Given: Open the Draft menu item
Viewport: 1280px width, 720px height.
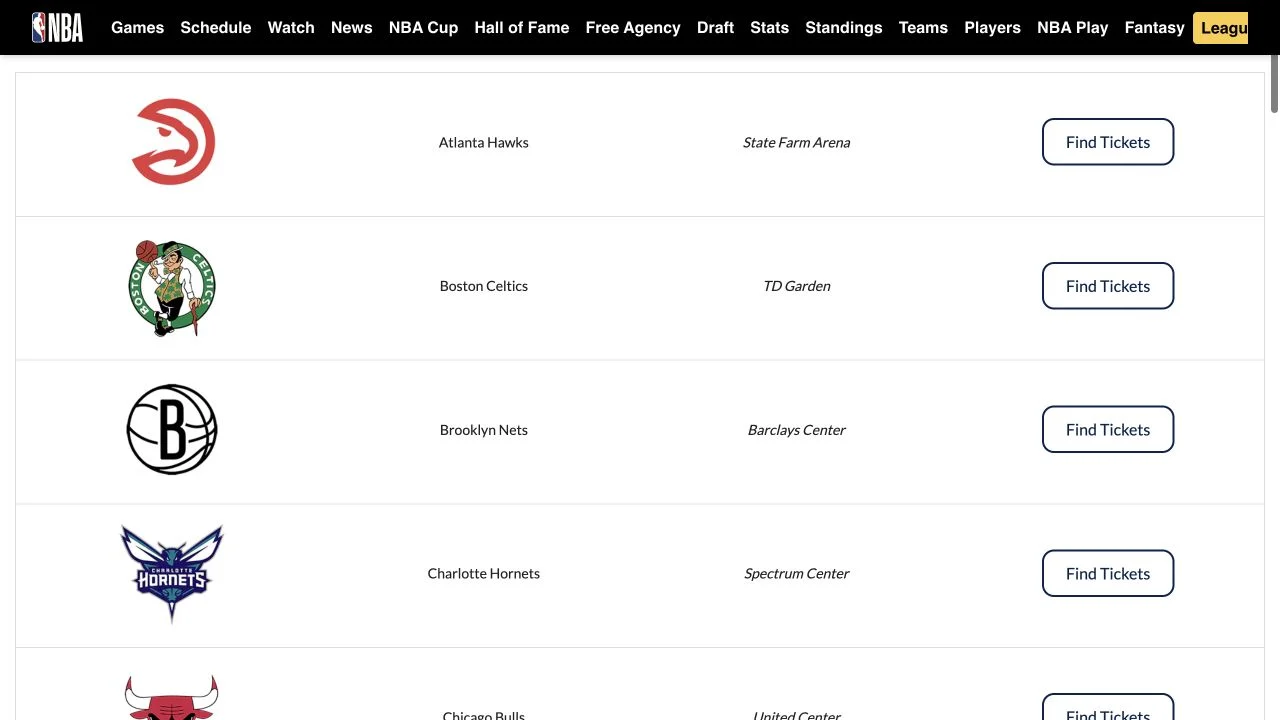Looking at the screenshot, I should [715, 27].
